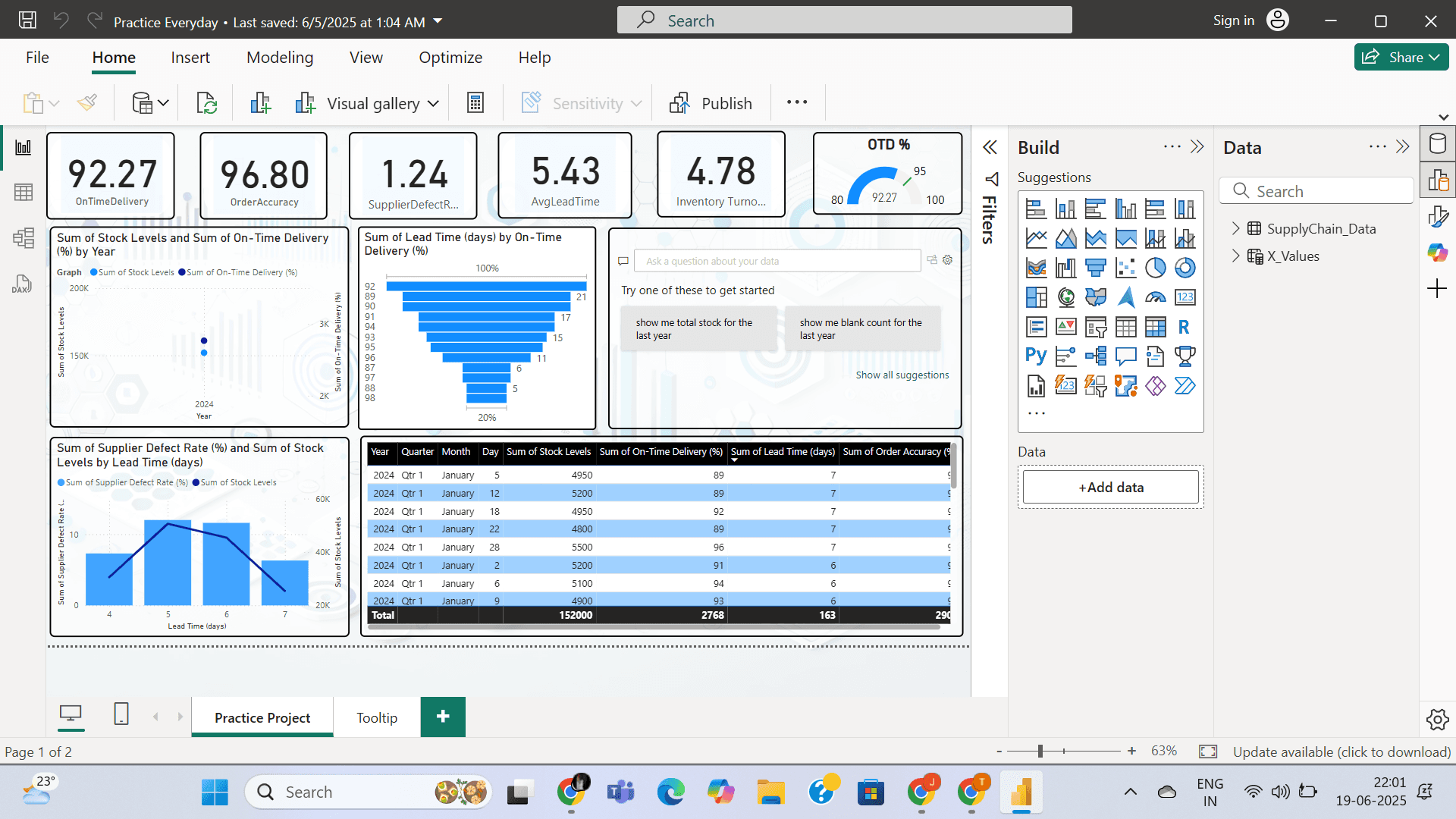Insert the Key influencers visual

pyautogui.click(x=1065, y=356)
